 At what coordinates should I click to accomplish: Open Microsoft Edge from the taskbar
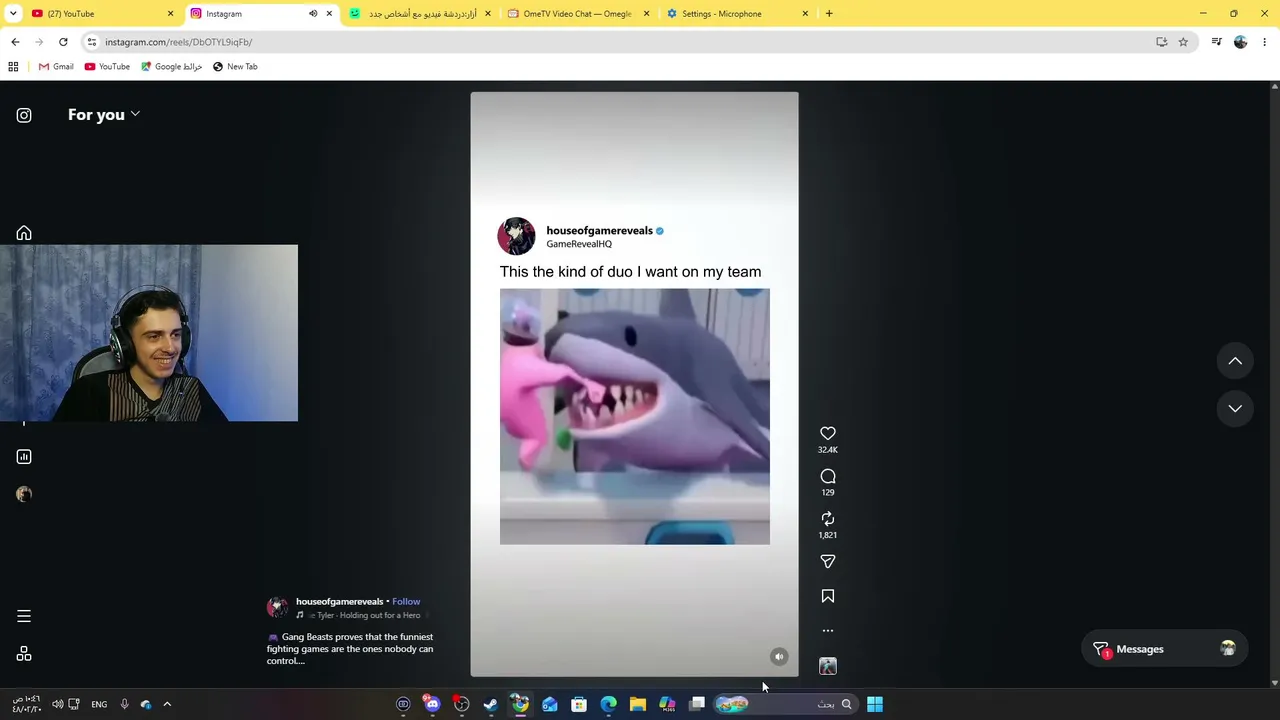608,704
